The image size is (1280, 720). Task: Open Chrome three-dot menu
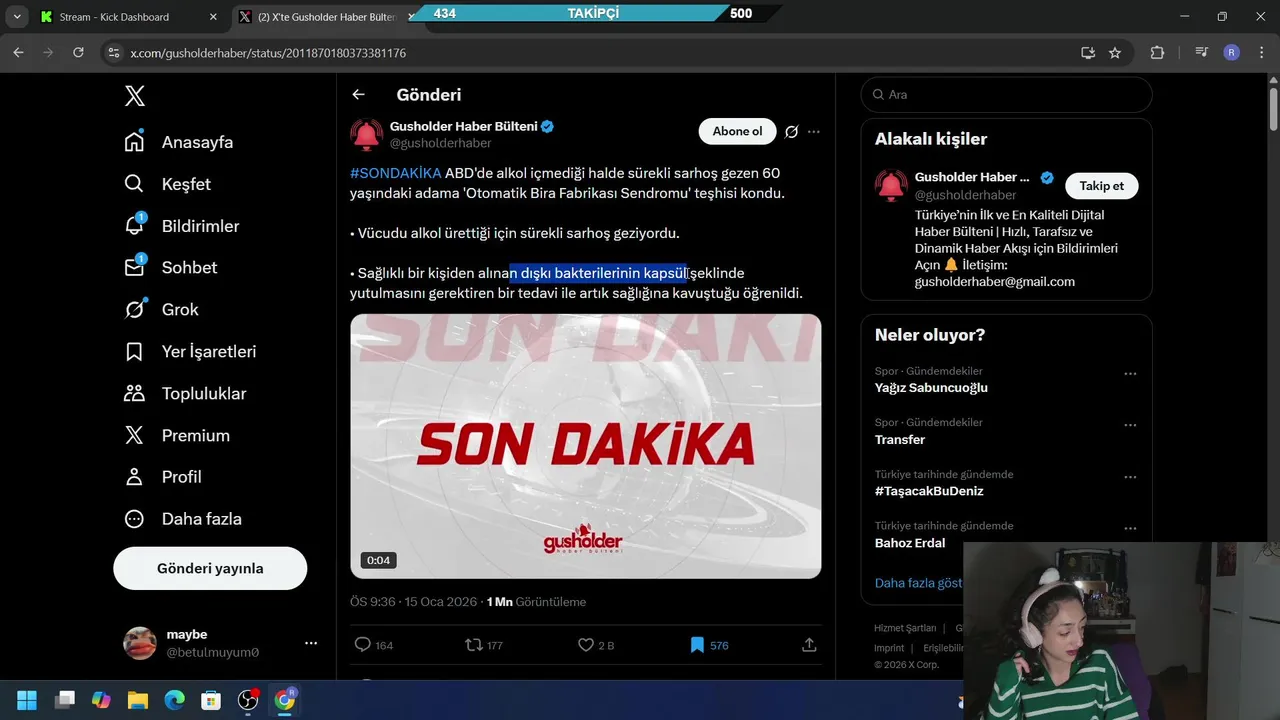coord(1261,53)
